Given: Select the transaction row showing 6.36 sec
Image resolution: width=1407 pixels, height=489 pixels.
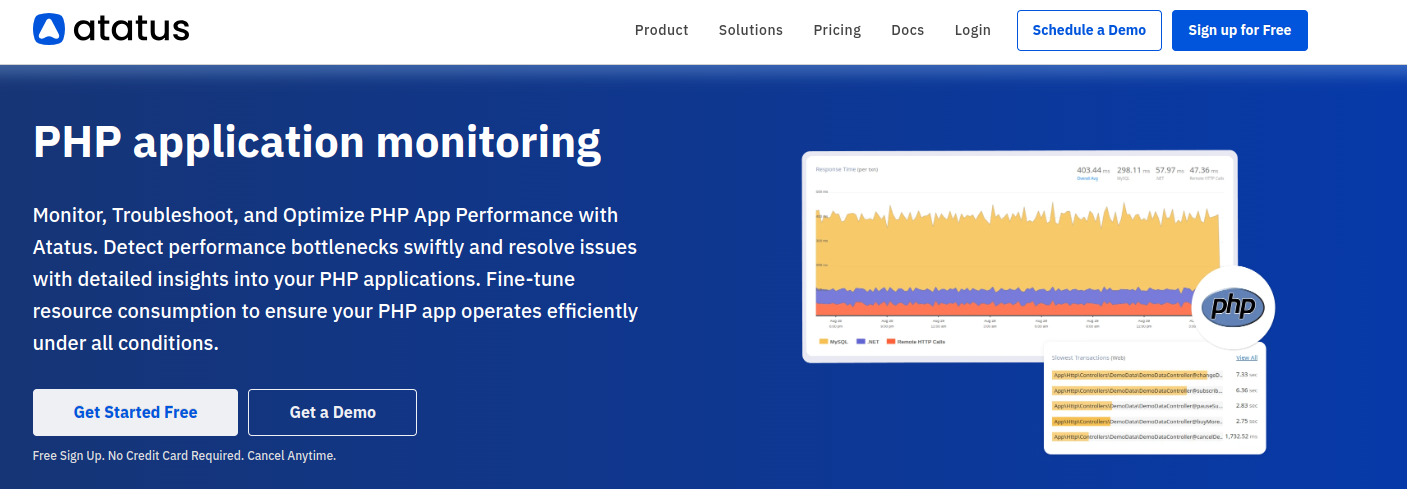Looking at the screenshot, I should click(x=1155, y=390).
